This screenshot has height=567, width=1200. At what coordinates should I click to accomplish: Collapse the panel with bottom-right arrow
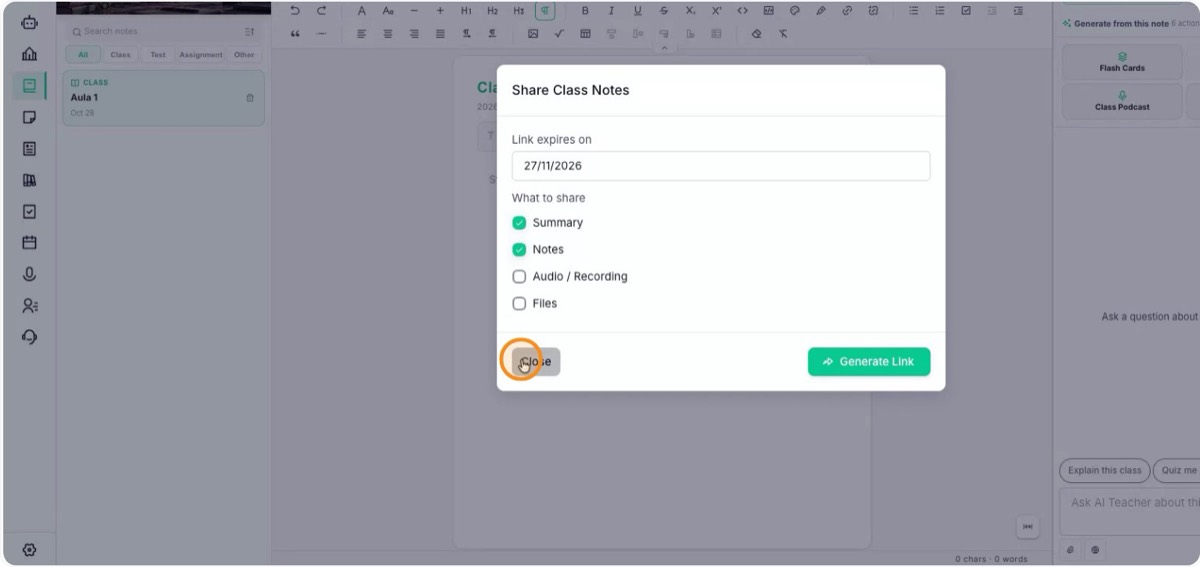(x=1027, y=527)
